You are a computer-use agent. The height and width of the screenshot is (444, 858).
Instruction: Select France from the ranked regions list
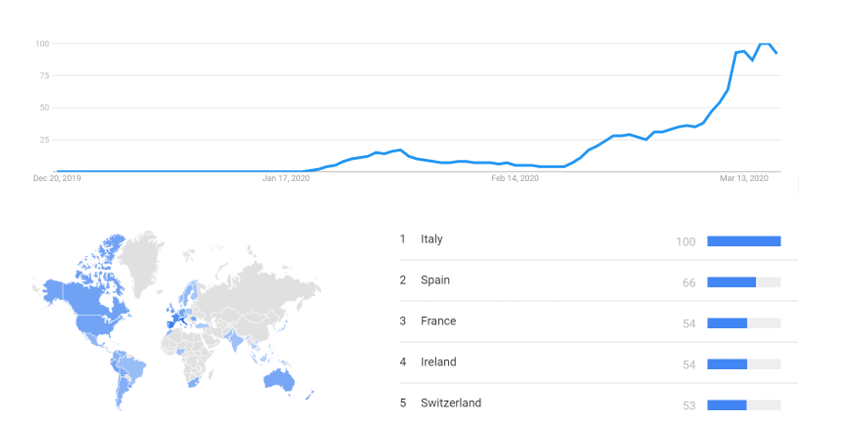(438, 322)
